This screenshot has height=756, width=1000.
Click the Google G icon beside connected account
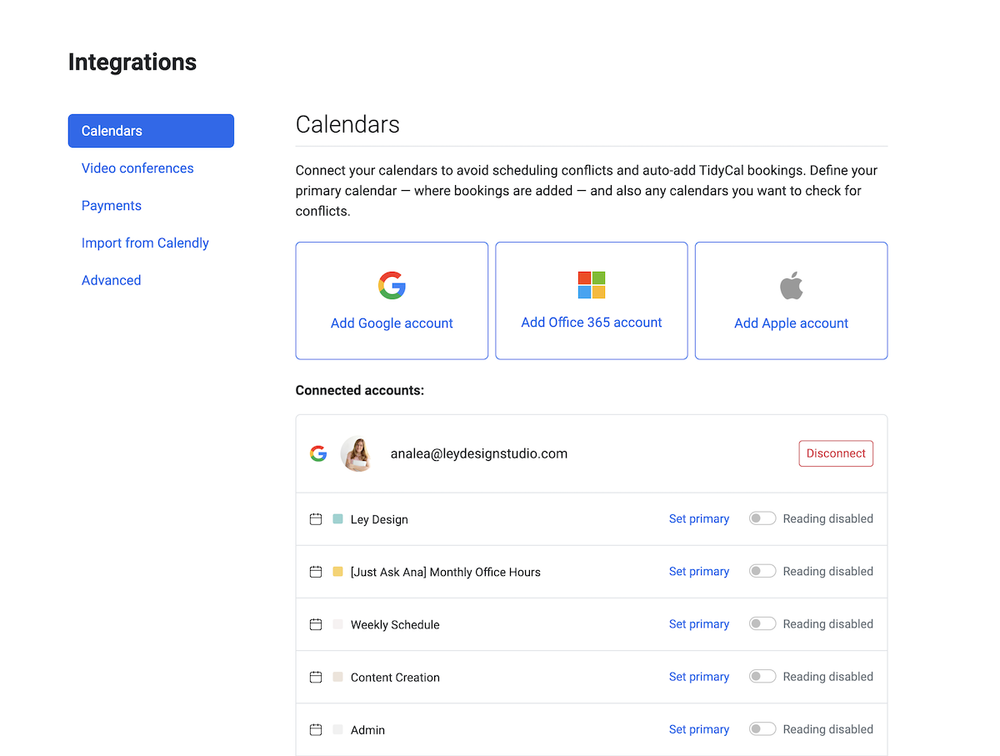tap(318, 453)
